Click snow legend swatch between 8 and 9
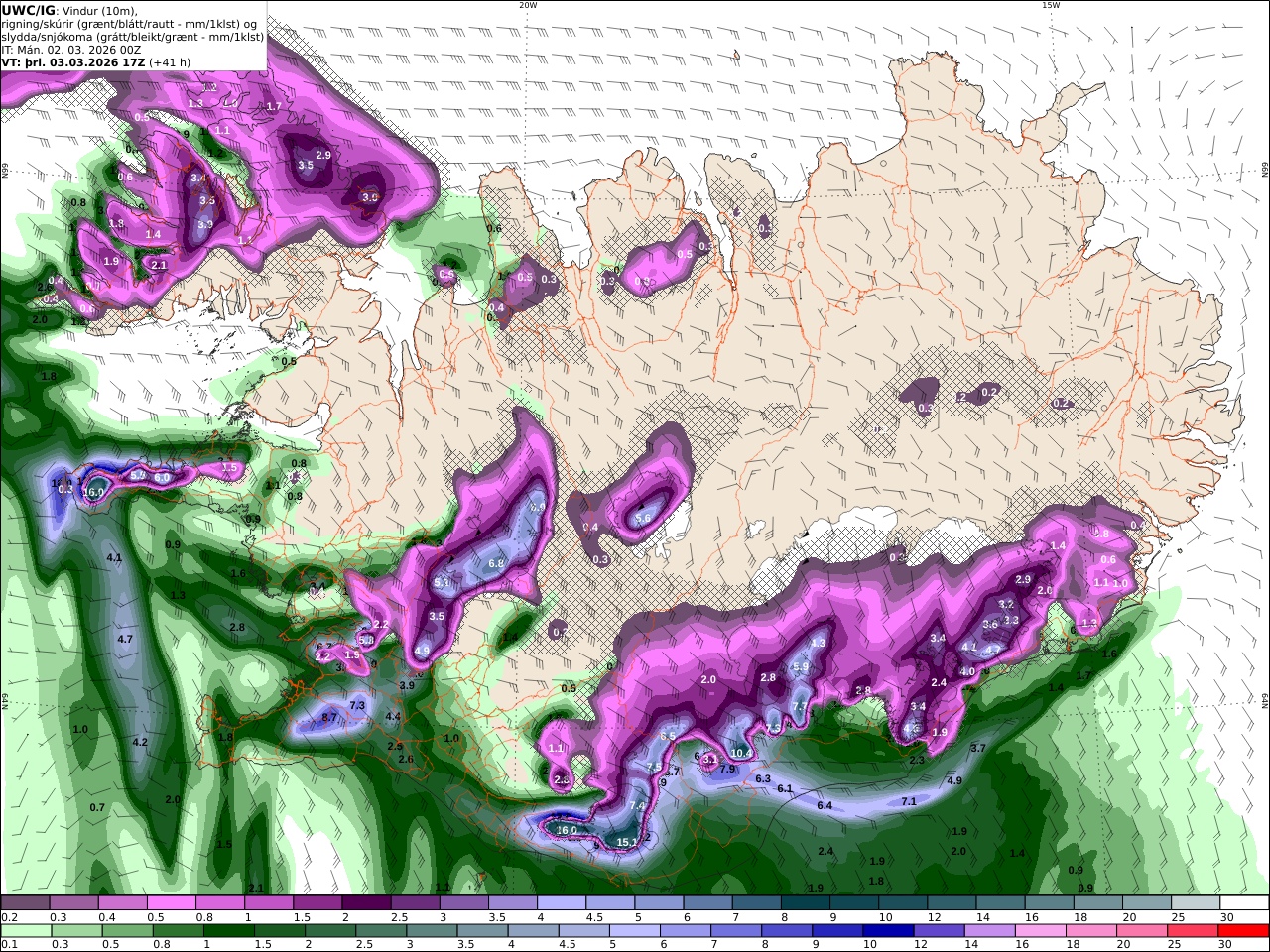 pos(805,902)
